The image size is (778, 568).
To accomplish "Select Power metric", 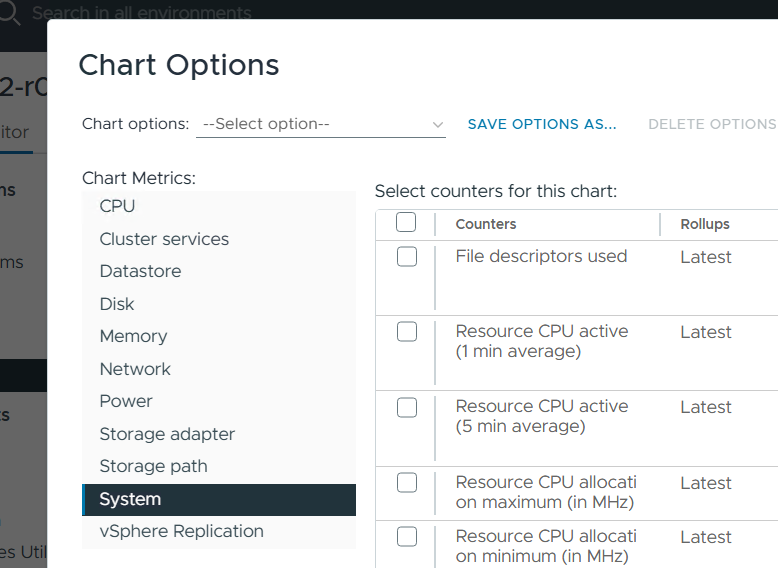I will click(x=219, y=401).
